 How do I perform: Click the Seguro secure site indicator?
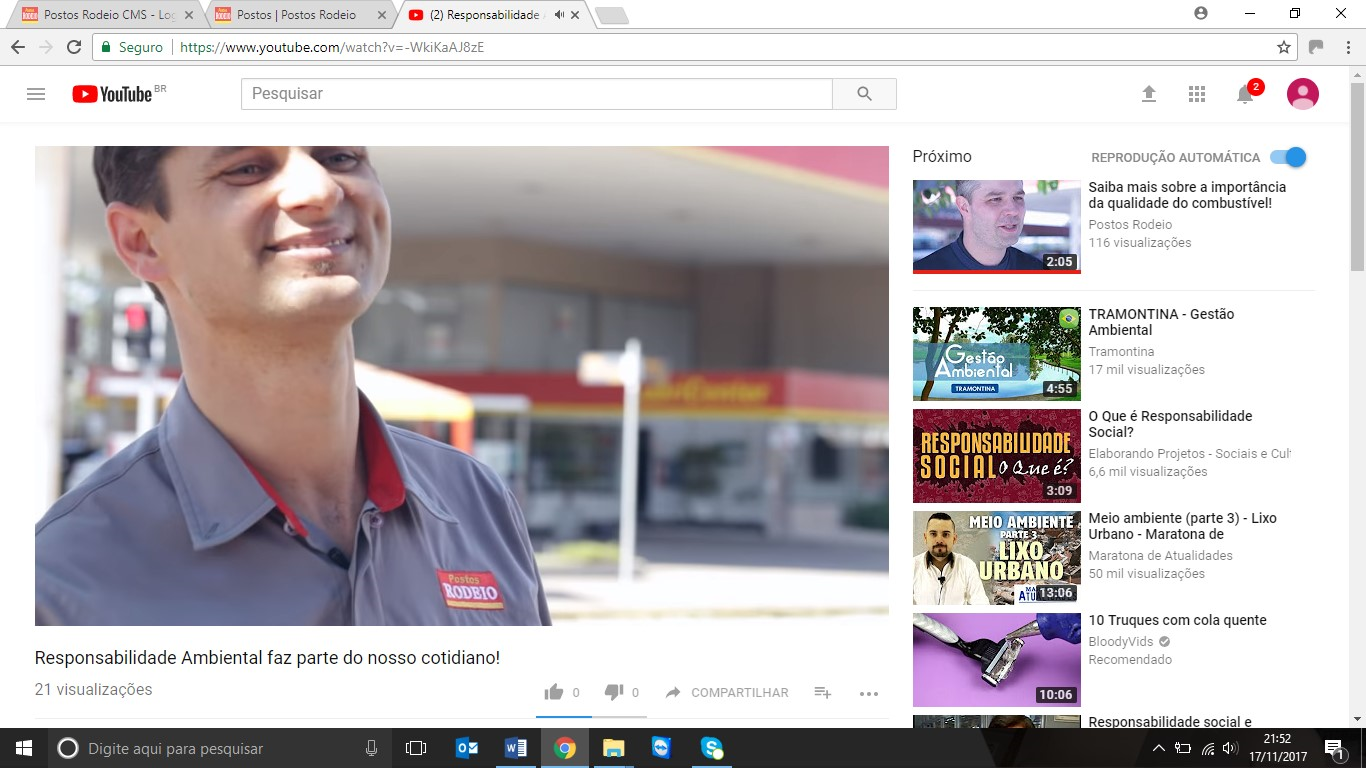[132, 47]
